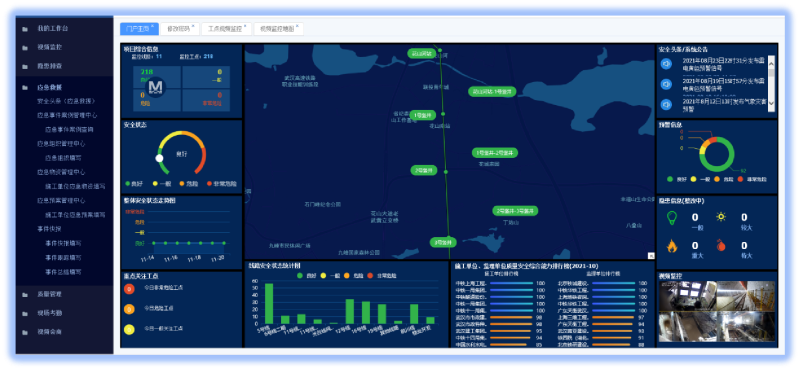
Task: Switch to the 工点视频监控 tab
Action: [x=225, y=29]
